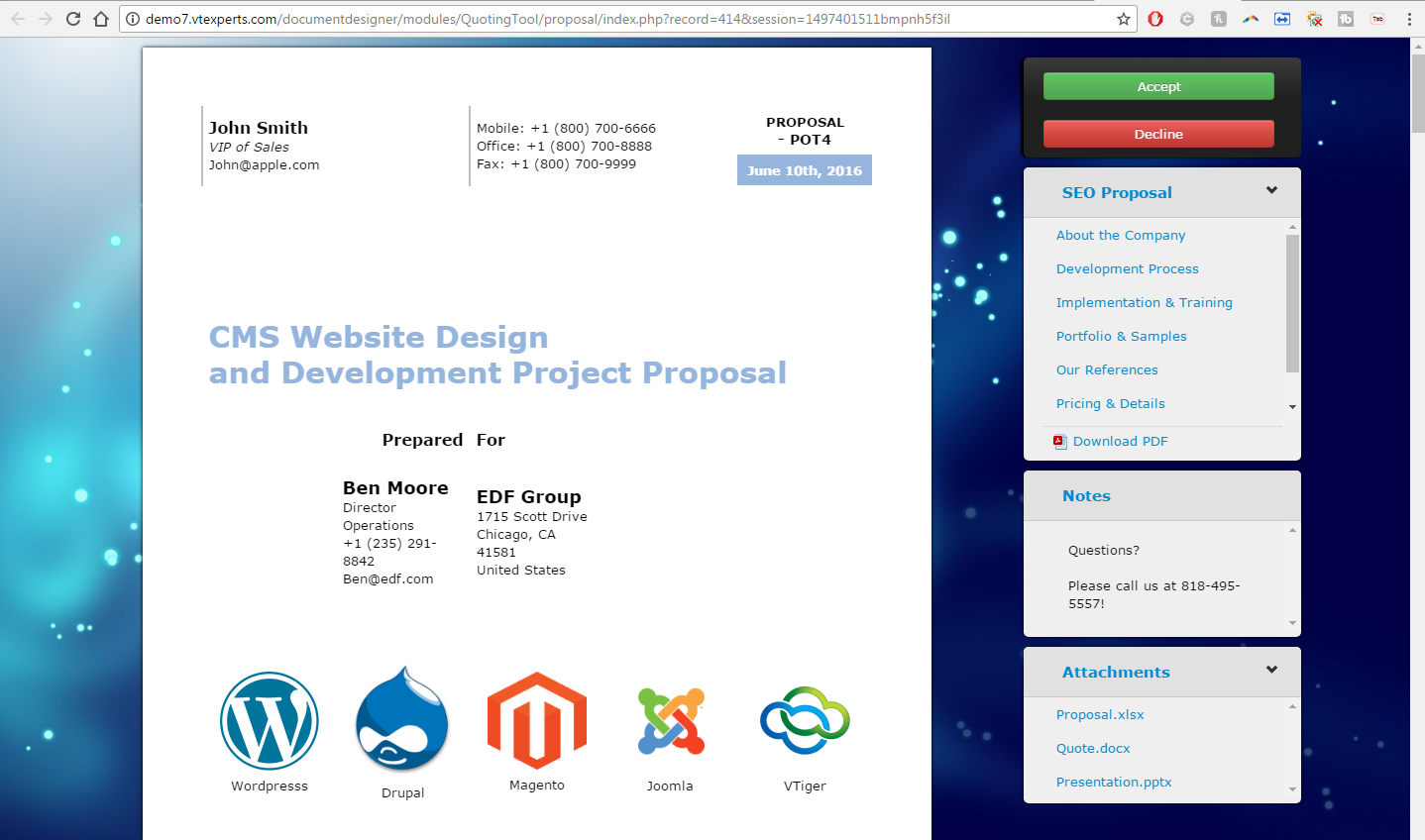
Task: Click the Ben@edf.com email text
Action: tap(388, 578)
